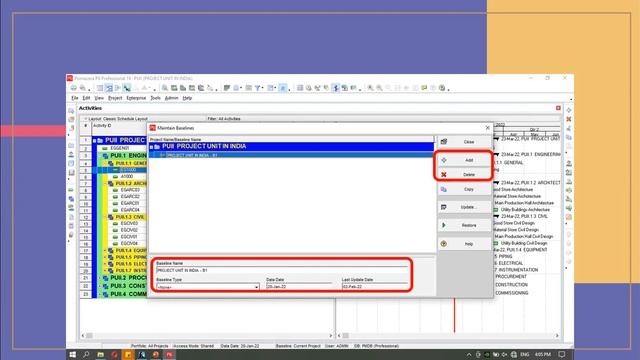Image resolution: width=640 pixels, height=360 pixels.
Task: Click the Last Update Date field
Action: 375,287
